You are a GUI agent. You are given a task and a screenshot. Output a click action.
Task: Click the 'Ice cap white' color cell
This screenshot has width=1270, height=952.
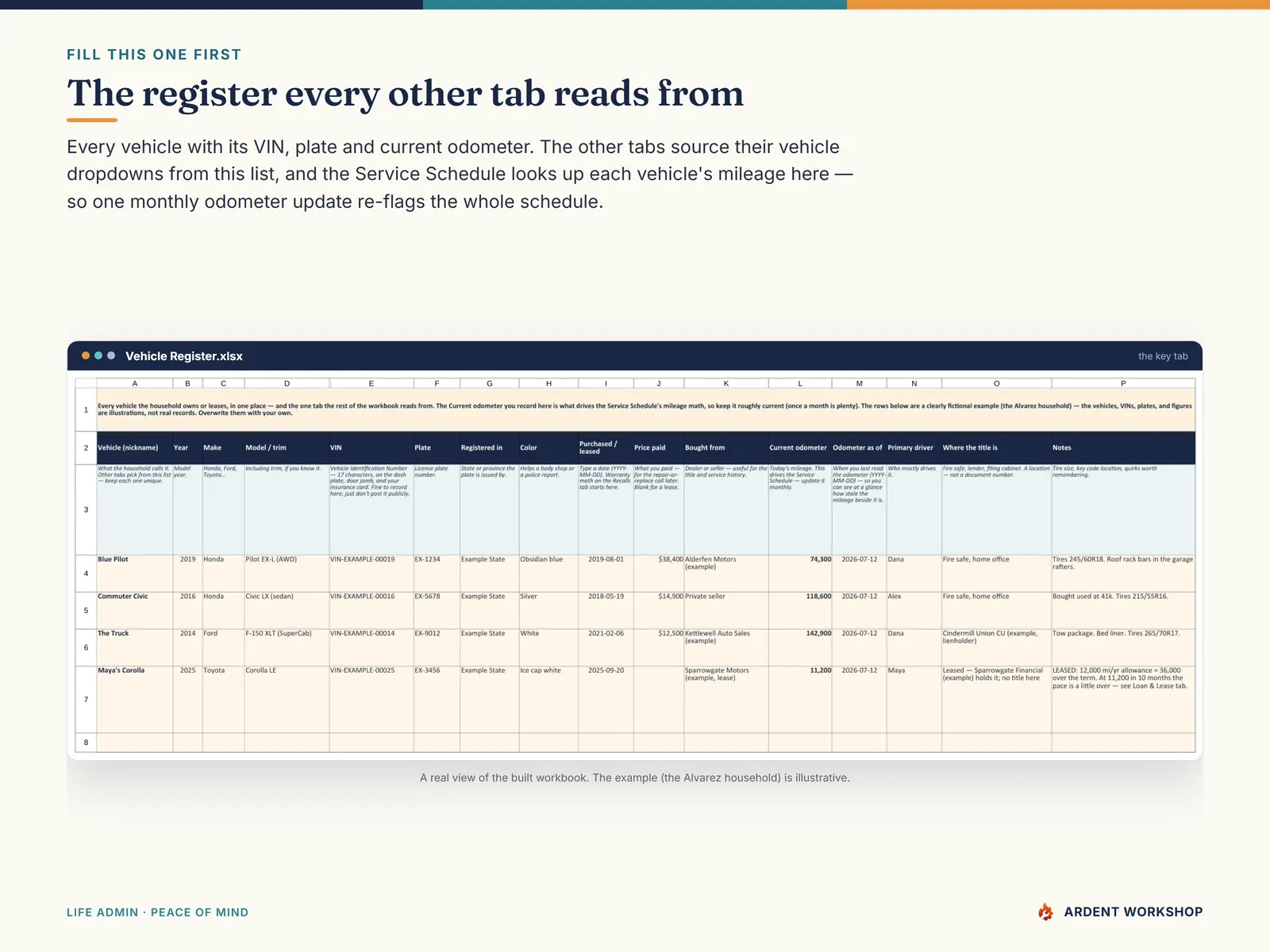click(548, 699)
